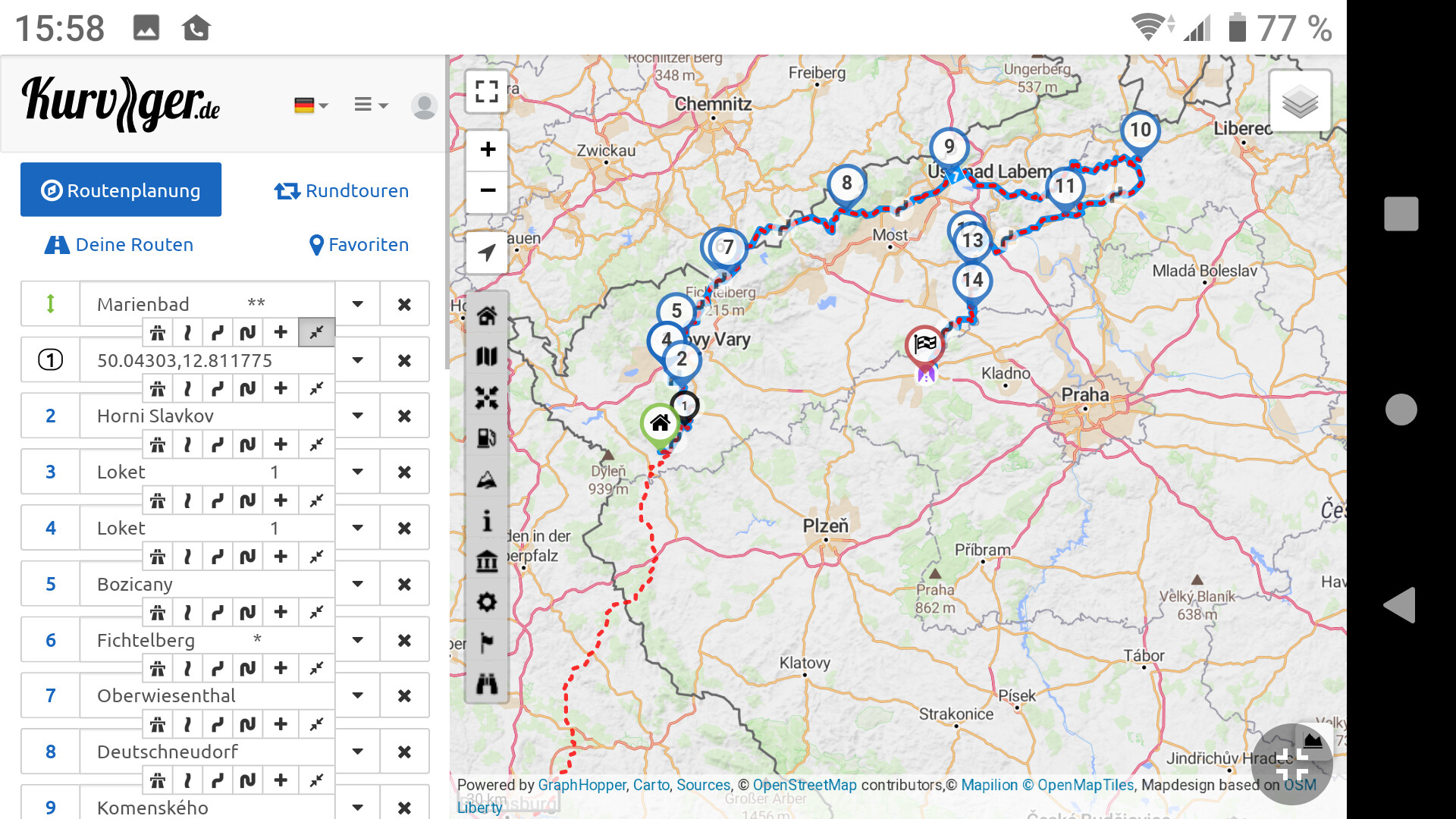The image size is (1456, 819).
Task: Select green home start marker on map
Action: 660,424
